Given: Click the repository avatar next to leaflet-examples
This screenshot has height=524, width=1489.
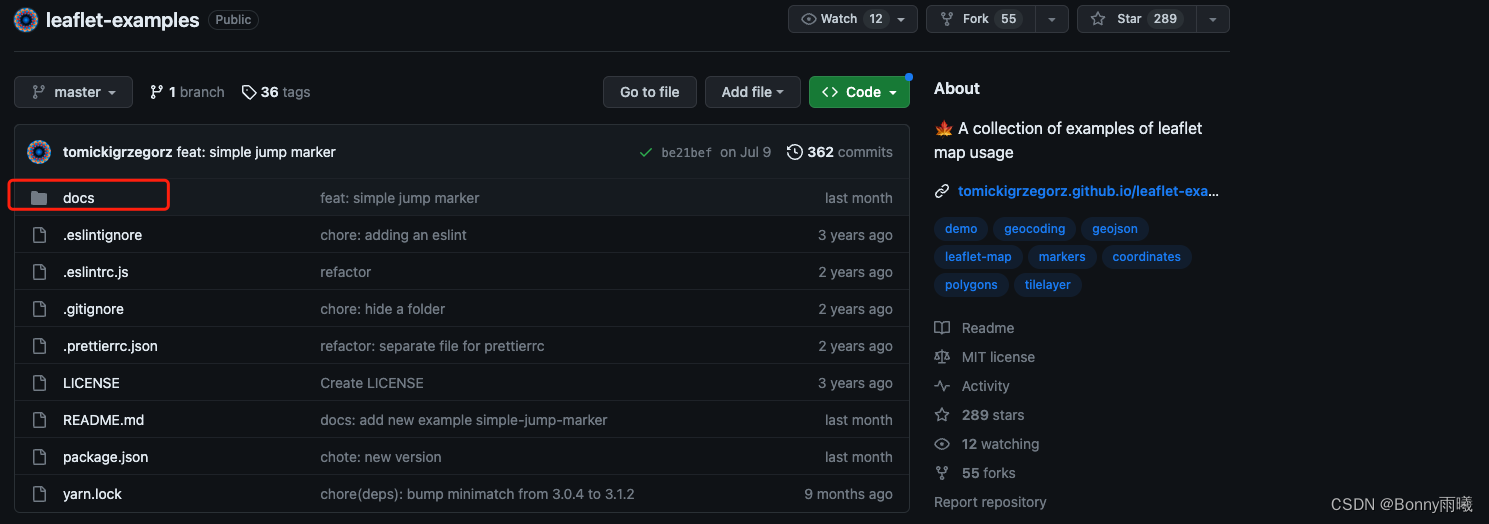Looking at the screenshot, I should (x=26, y=19).
